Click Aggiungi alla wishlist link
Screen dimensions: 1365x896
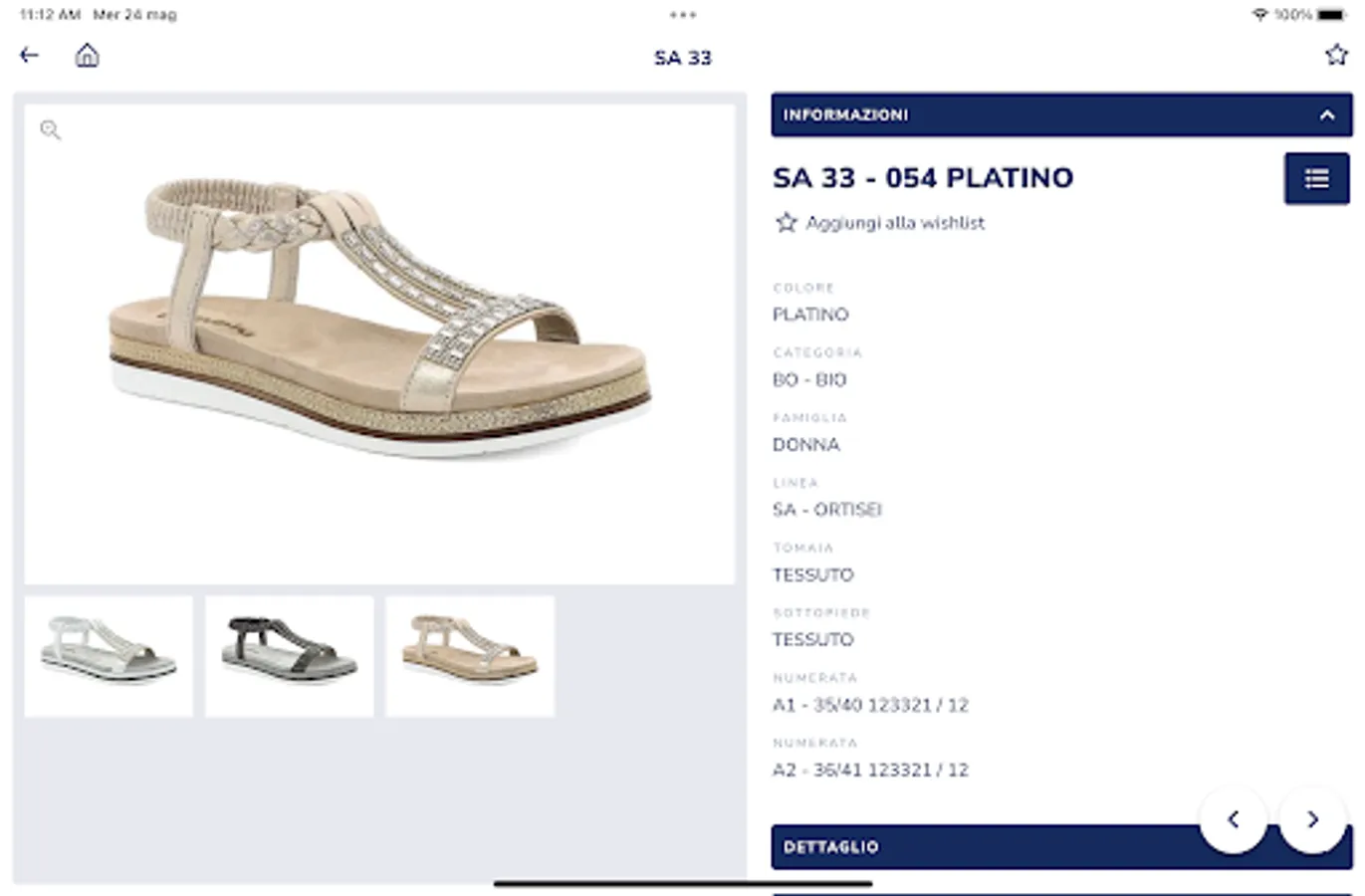(895, 223)
